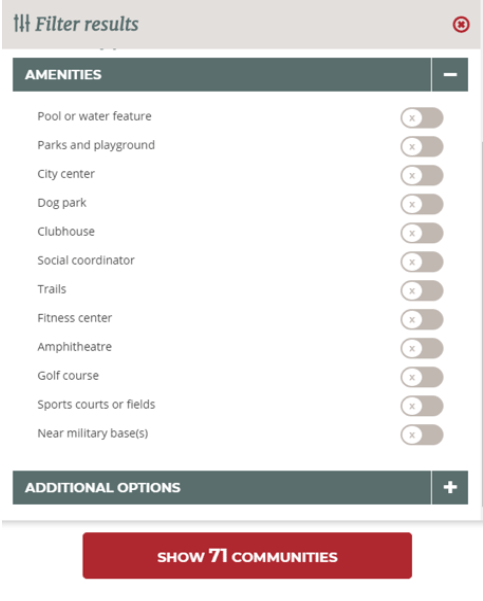Enable Parks and playground filter

point(422,146)
